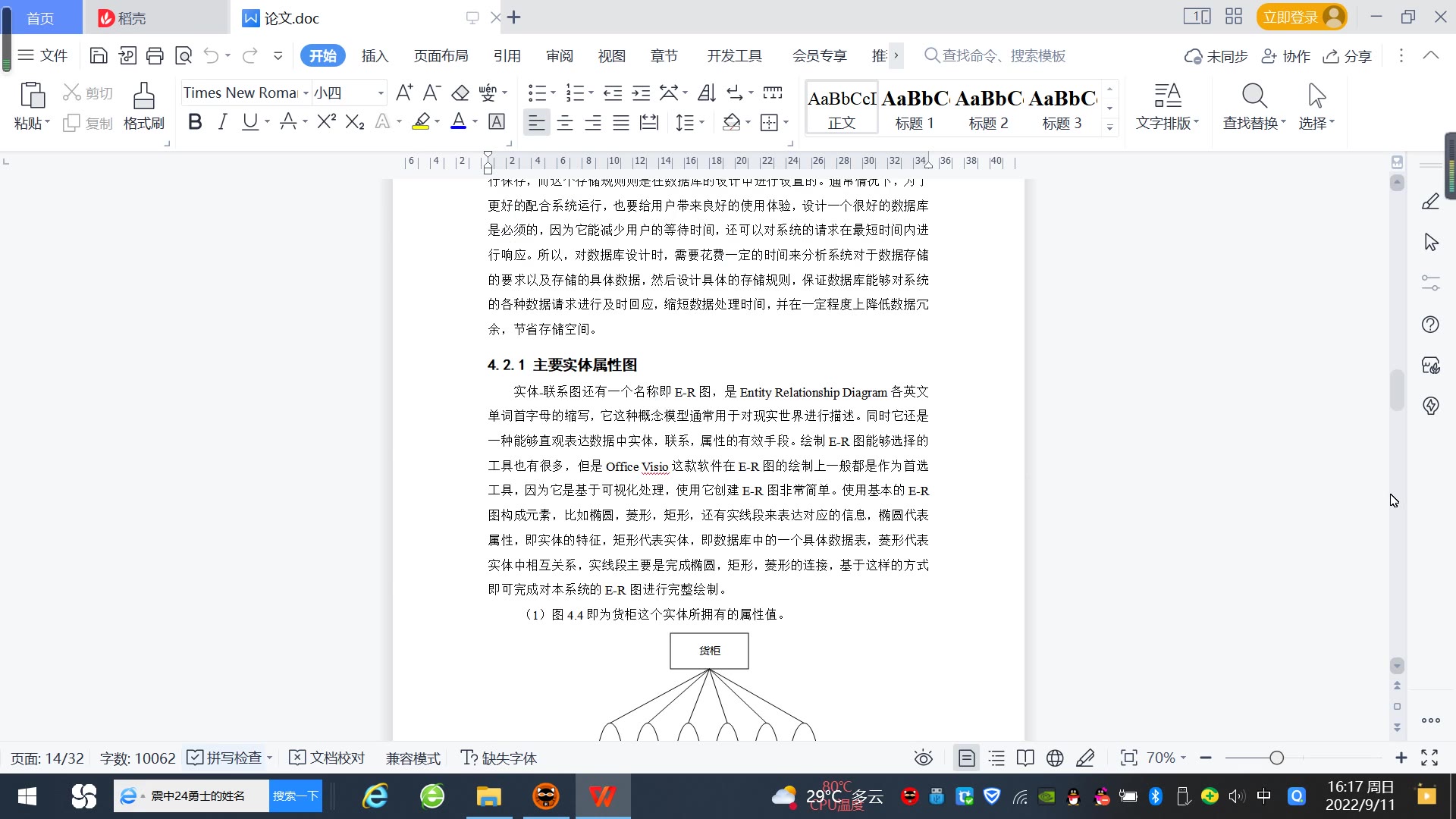Increase font size with A+ icon
The height and width of the screenshot is (819, 1456).
point(404,93)
